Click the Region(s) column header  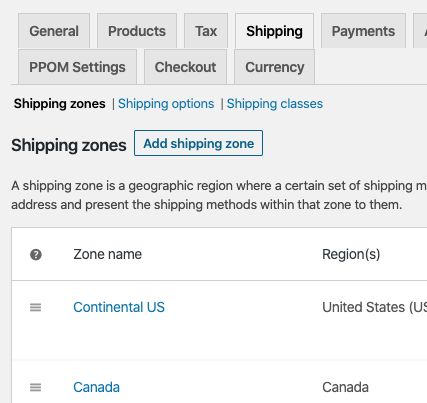[351, 254]
